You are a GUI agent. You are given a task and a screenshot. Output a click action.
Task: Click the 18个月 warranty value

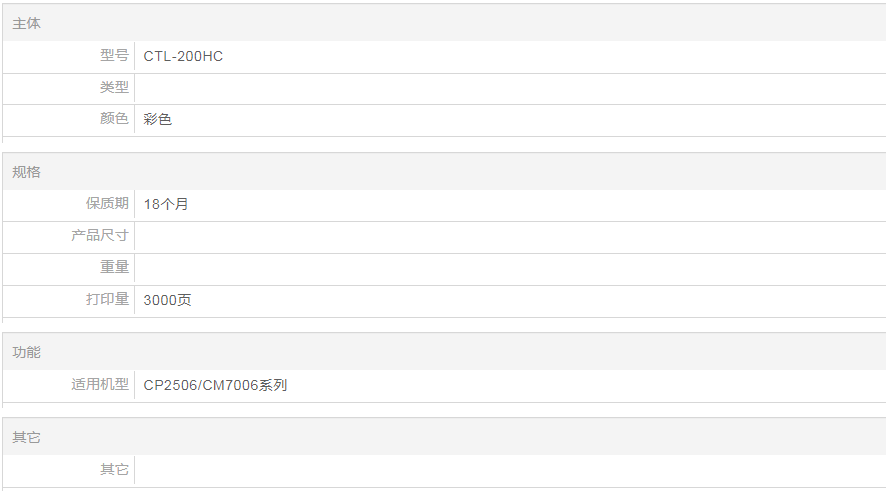click(166, 204)
